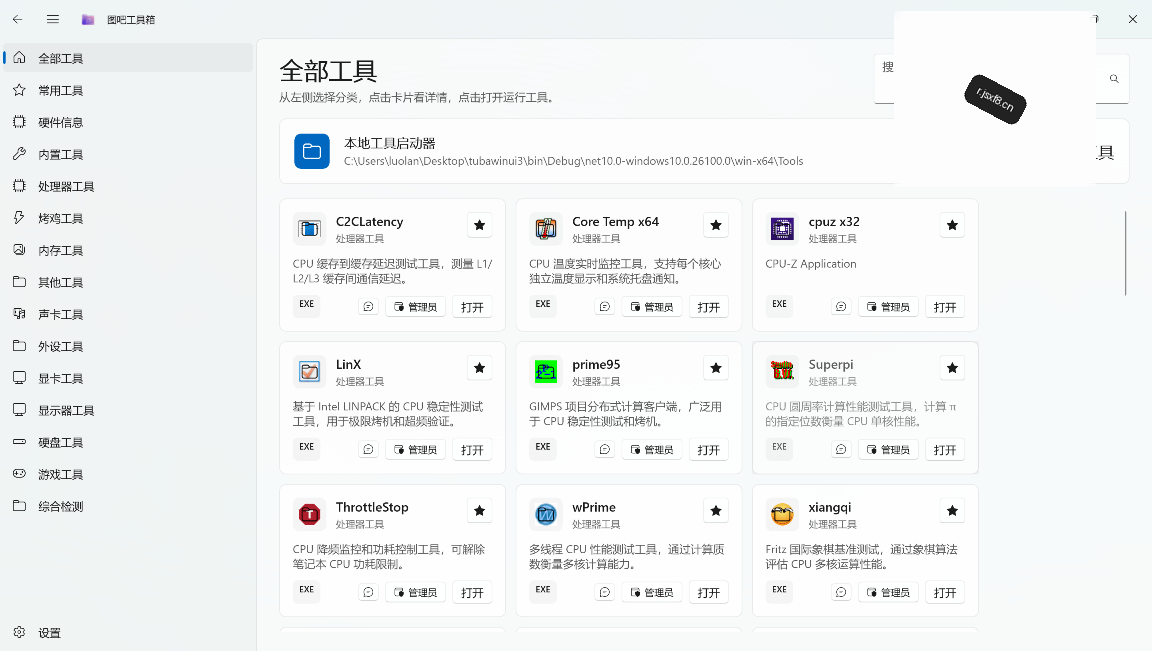This screenshot has width=1152, height=651.
Task: Click the prime95 app icon
Action: click(x=546, y=371)
